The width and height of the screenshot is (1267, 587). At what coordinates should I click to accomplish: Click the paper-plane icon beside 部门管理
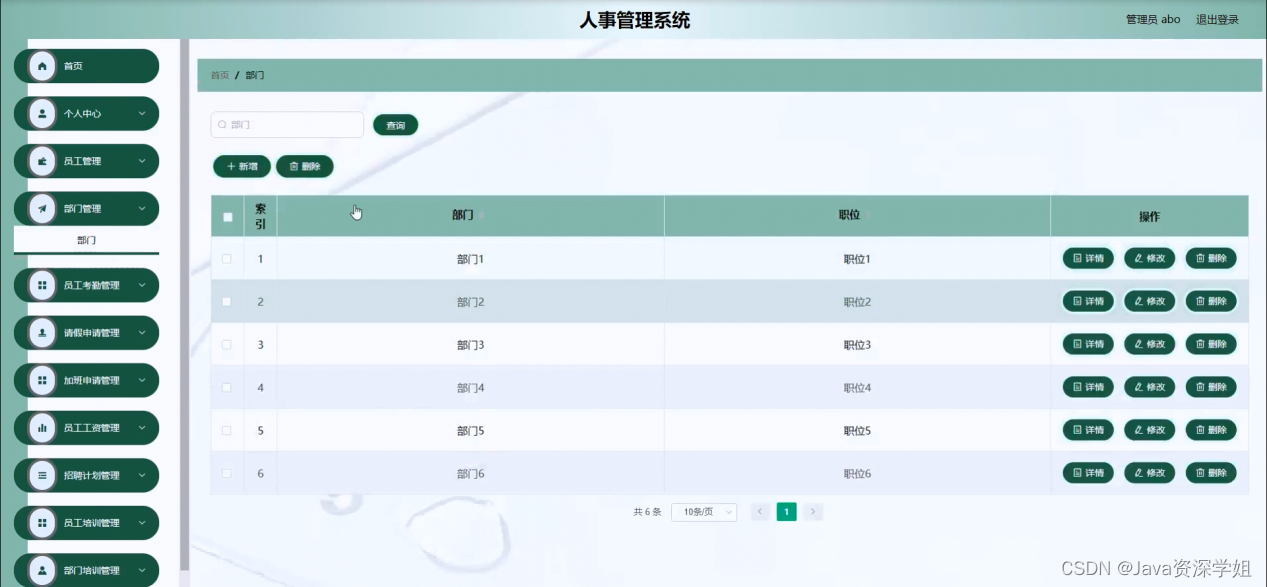click(x=42, y=209)
